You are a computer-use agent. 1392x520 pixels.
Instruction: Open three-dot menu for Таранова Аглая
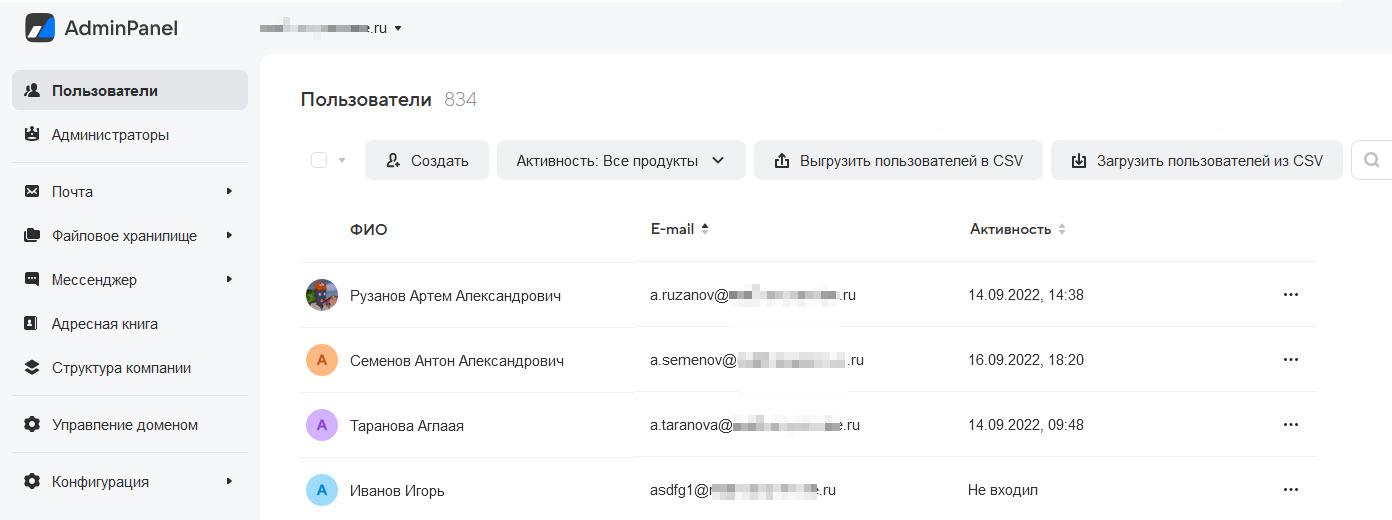[1290, 425]
